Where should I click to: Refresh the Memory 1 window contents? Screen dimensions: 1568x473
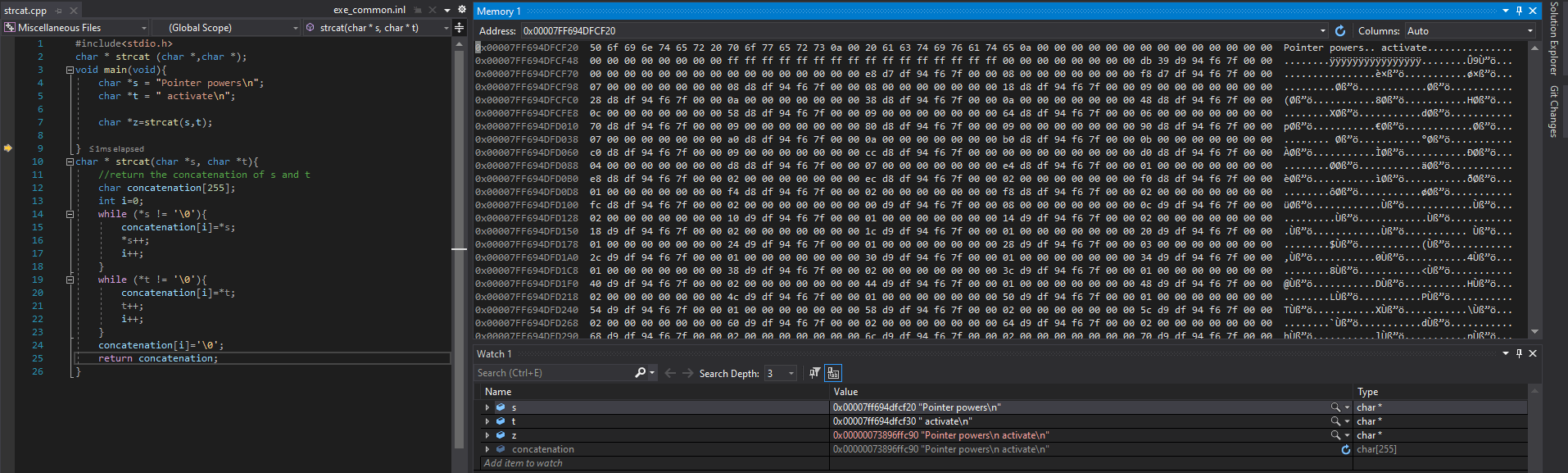[x=1340, y=31]
